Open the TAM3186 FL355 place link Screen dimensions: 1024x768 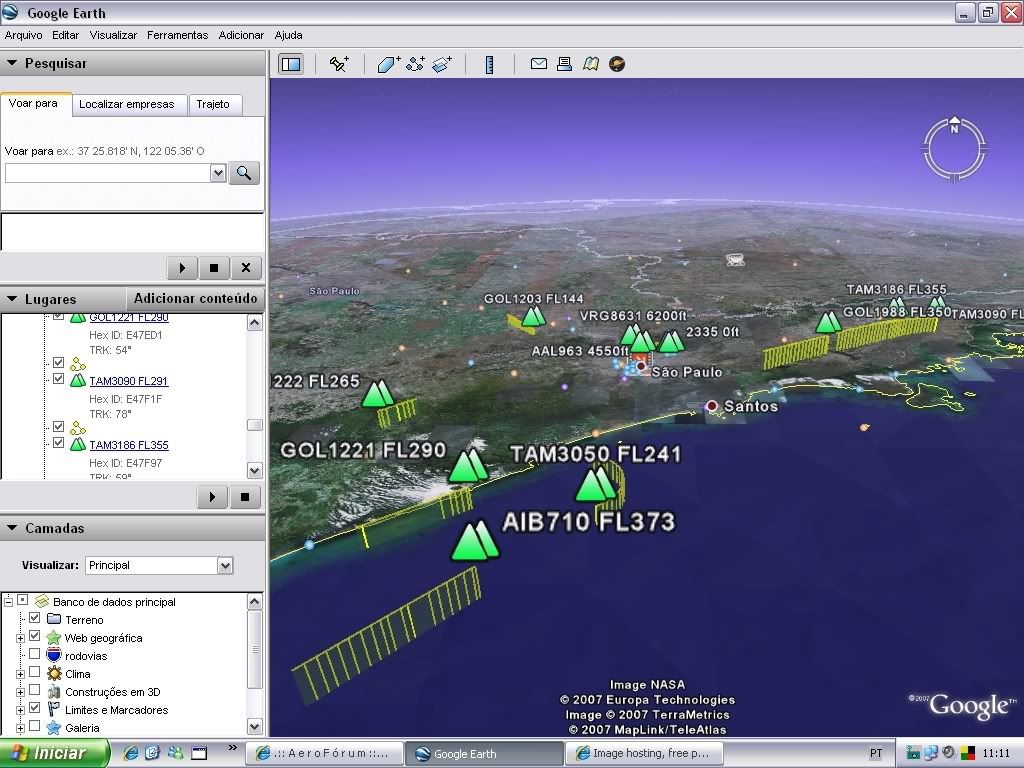pos(129,445)
